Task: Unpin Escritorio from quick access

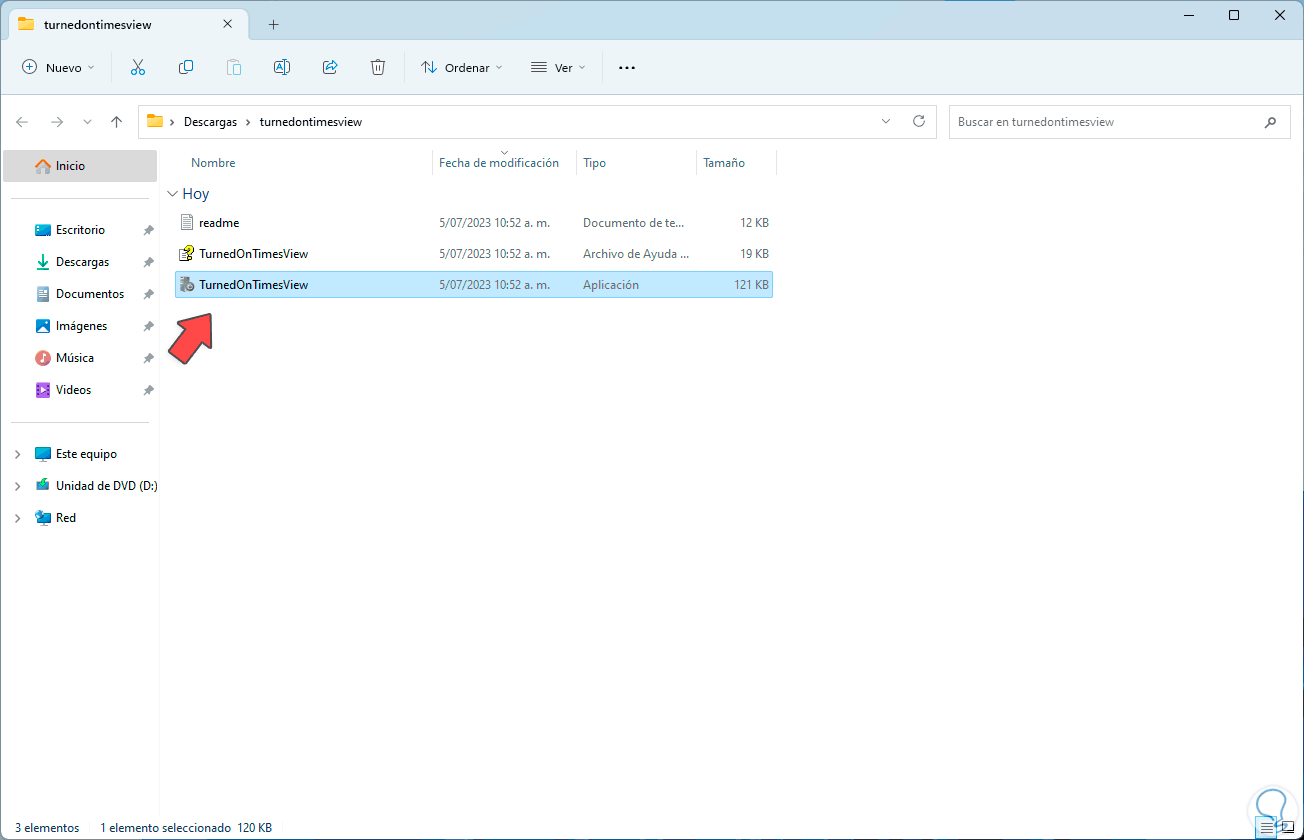Action: click(148, 230)
